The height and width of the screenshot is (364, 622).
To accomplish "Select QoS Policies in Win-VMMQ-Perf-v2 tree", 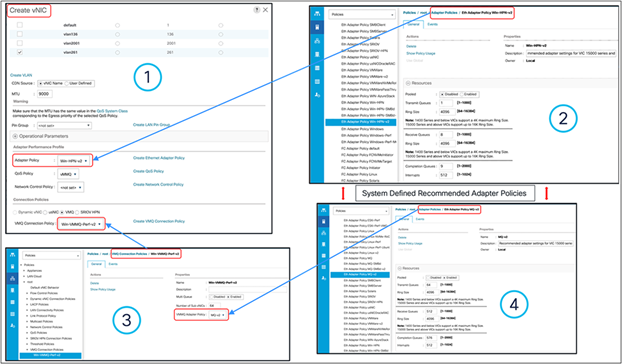I will [x=39, y=333].
